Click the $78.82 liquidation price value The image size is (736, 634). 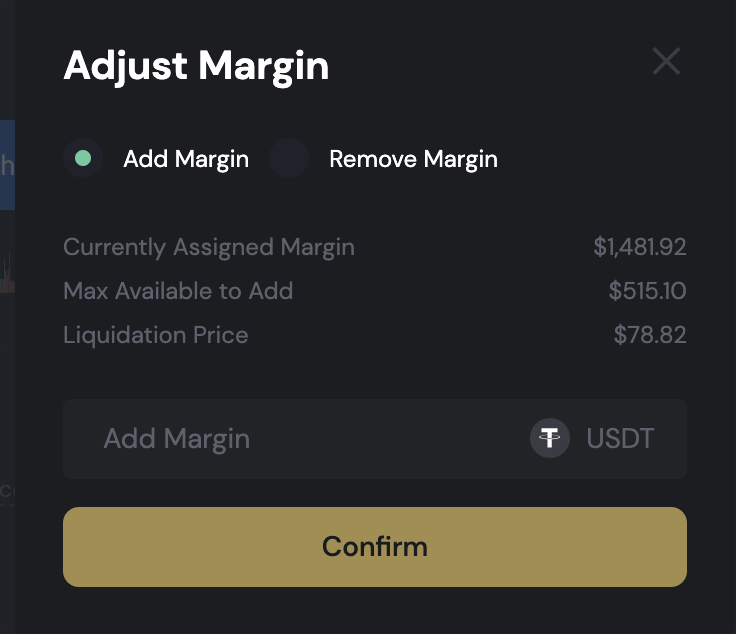click(x=650, y=335)
